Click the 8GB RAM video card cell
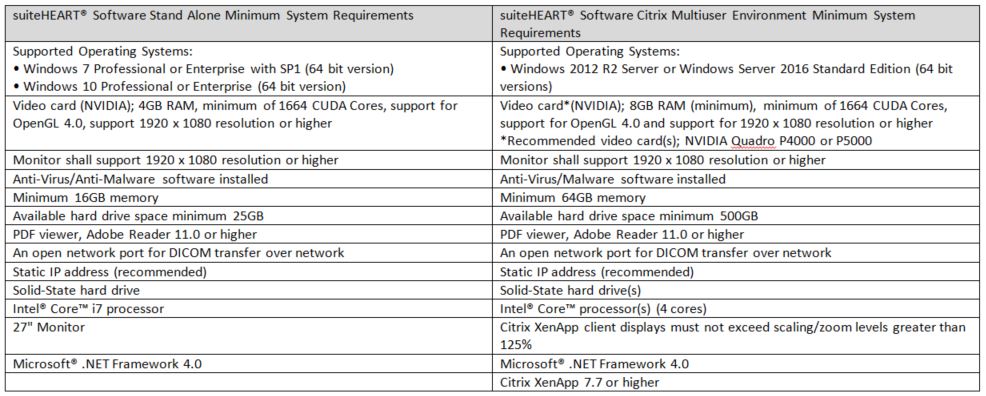The image size is (986, 396). 736,123
